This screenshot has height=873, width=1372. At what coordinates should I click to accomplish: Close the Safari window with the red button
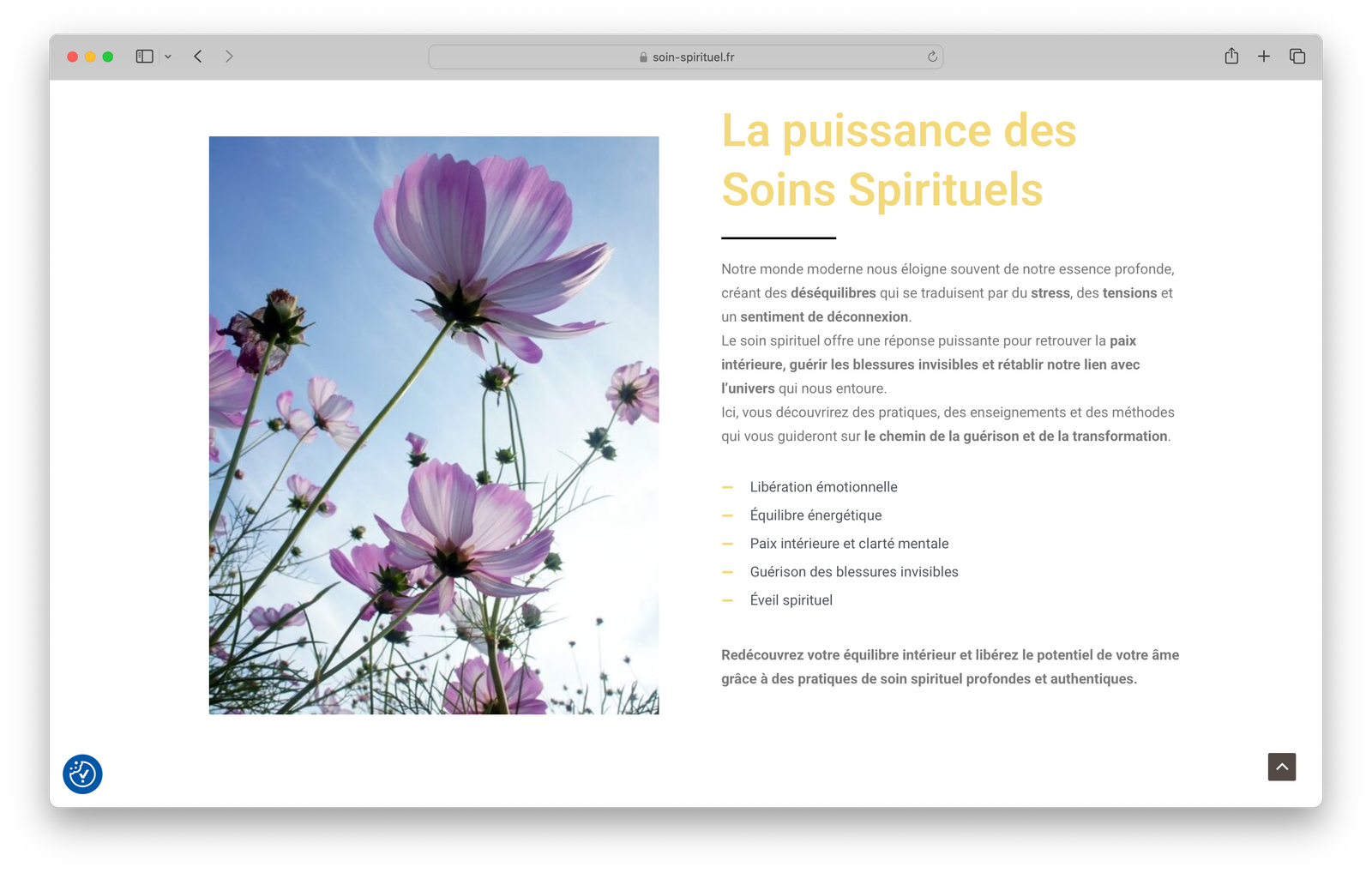click(x=73, y=57)
